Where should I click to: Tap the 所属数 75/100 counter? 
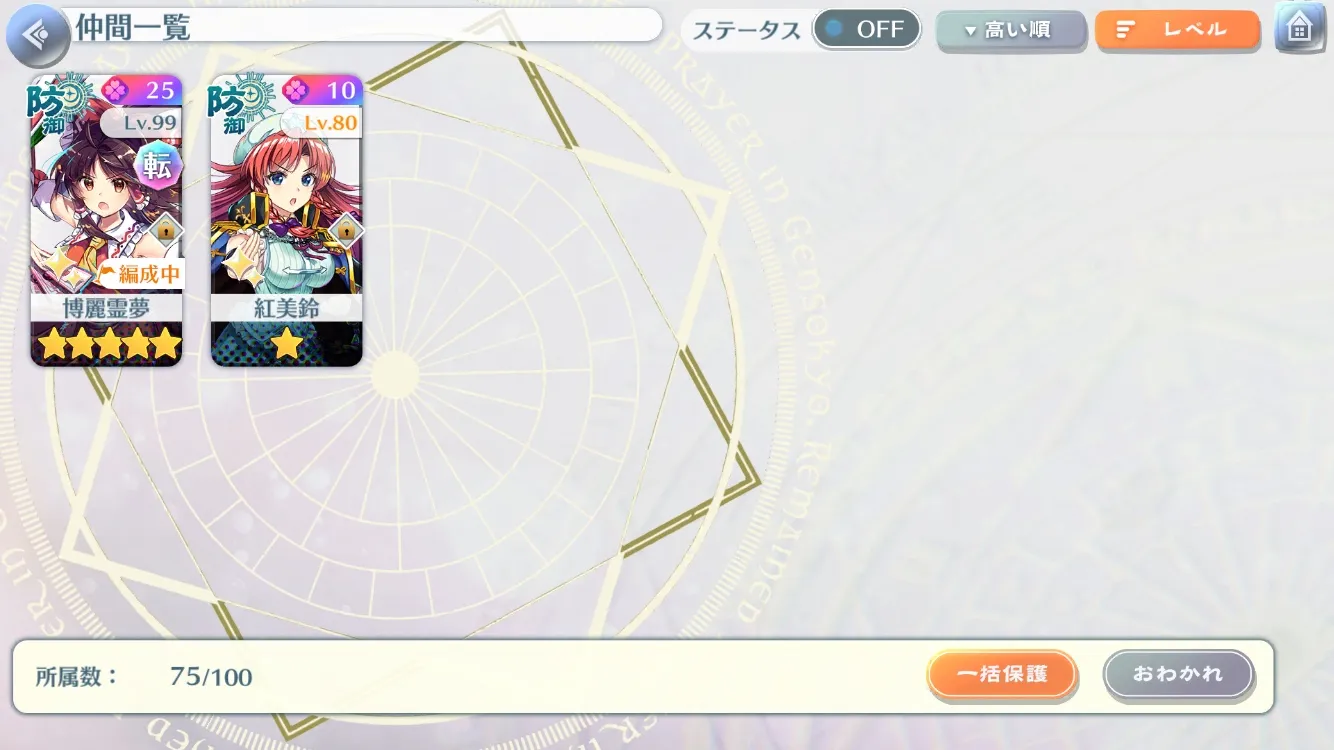[x=145, y=677]
